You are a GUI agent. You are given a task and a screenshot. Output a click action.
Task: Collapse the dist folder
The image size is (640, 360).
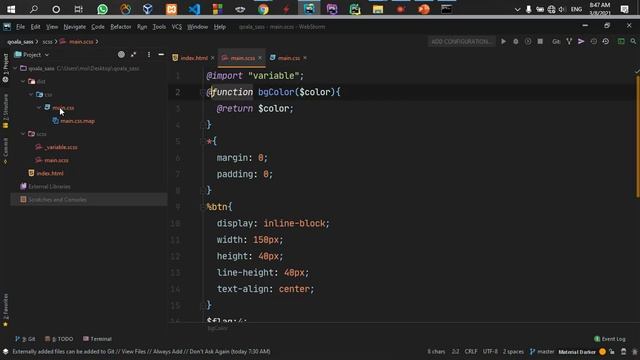[23, 82]
